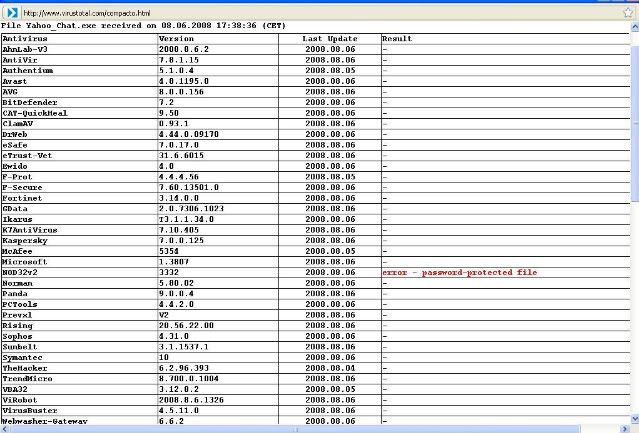
Task: Click the 'ViRobot' row name
Action: (x=20, y=400)
